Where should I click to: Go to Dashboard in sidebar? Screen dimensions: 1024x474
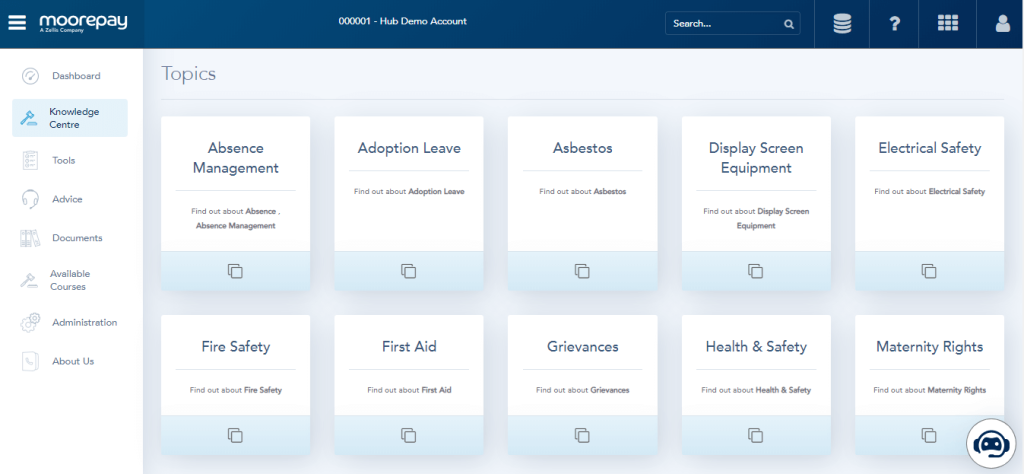pos(76,76)
